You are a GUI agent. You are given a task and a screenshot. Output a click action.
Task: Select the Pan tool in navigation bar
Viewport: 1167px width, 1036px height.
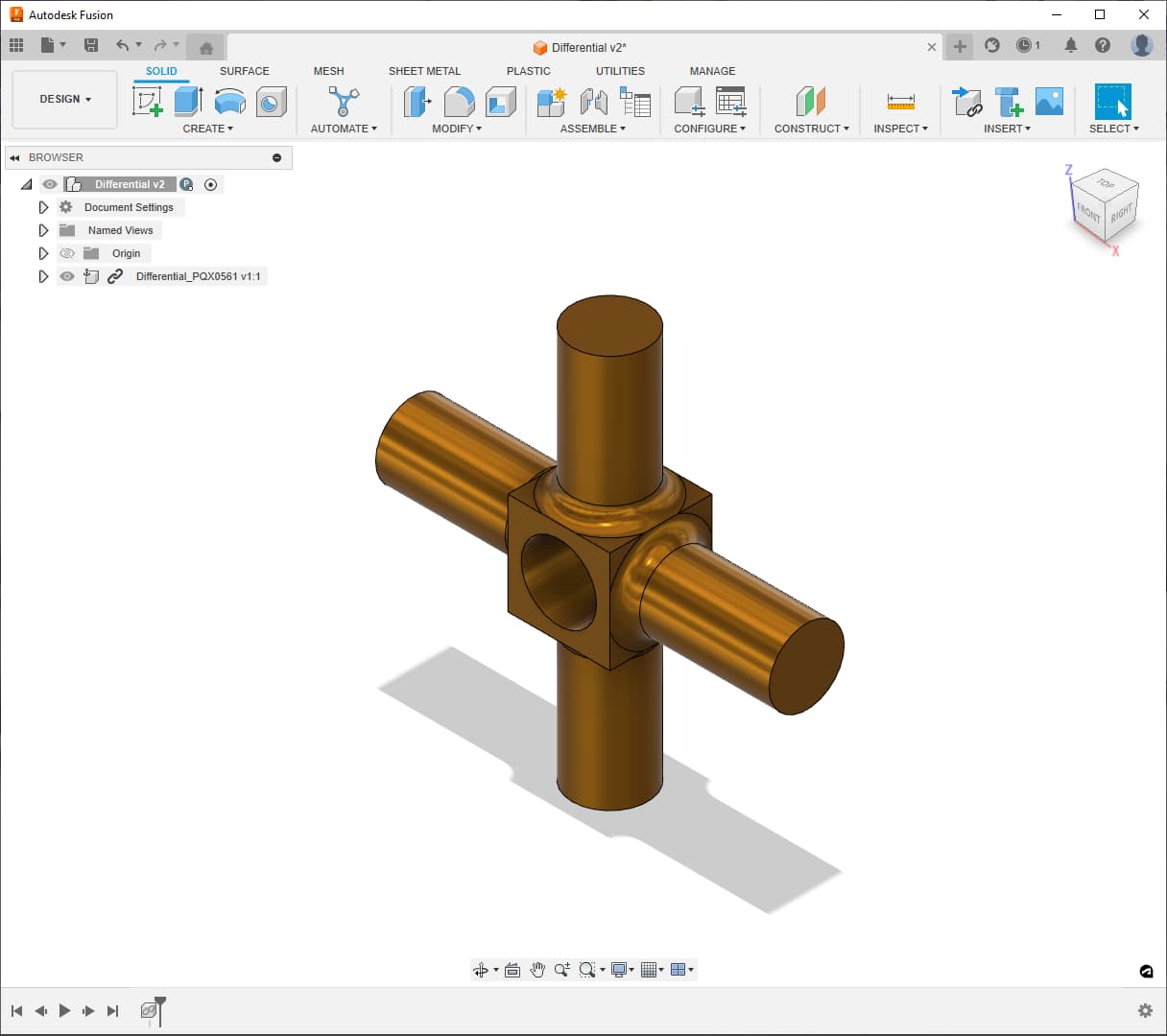pos(538,969)
